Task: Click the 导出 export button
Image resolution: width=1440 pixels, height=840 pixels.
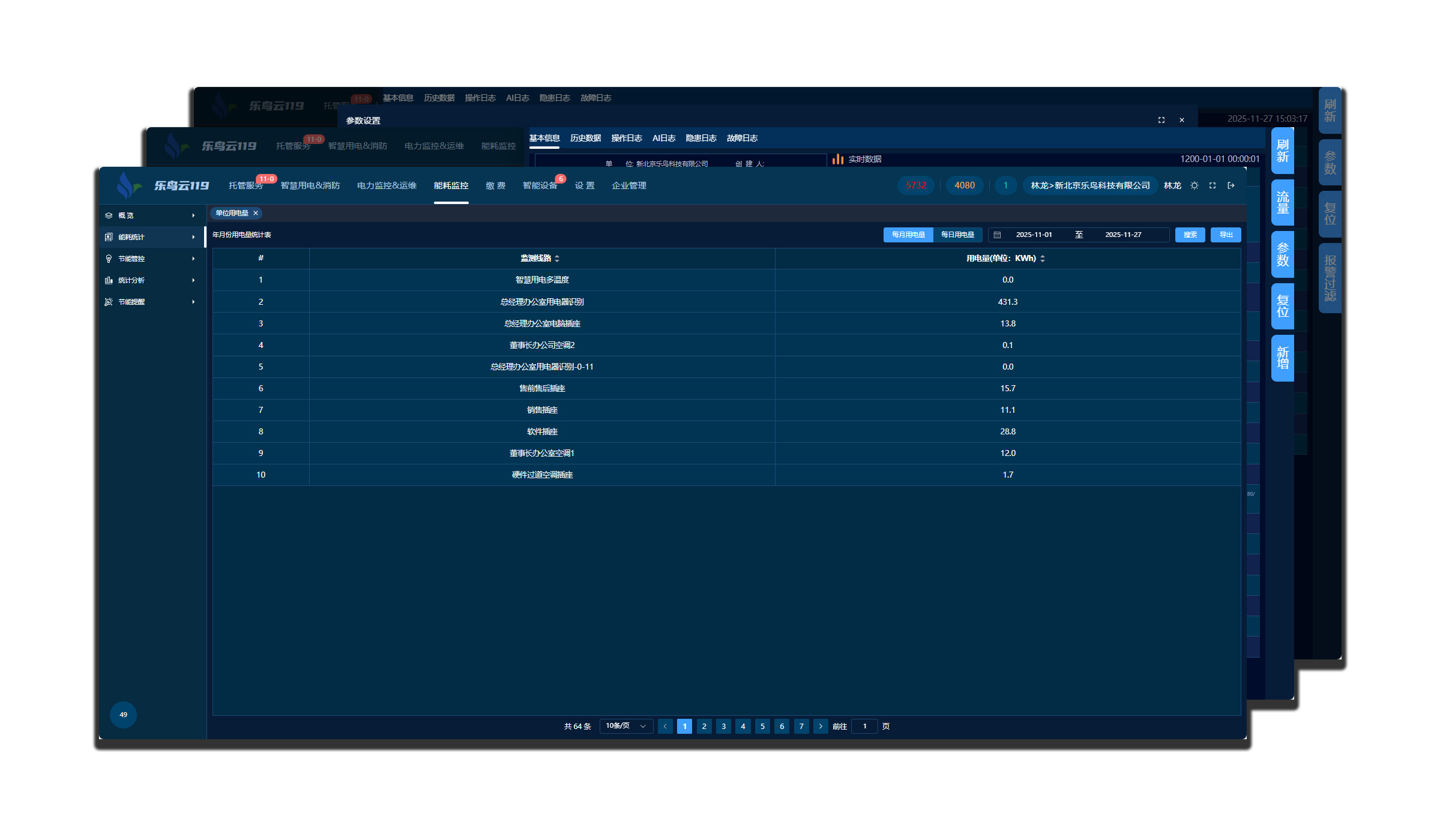Action: click(1226, 235)
